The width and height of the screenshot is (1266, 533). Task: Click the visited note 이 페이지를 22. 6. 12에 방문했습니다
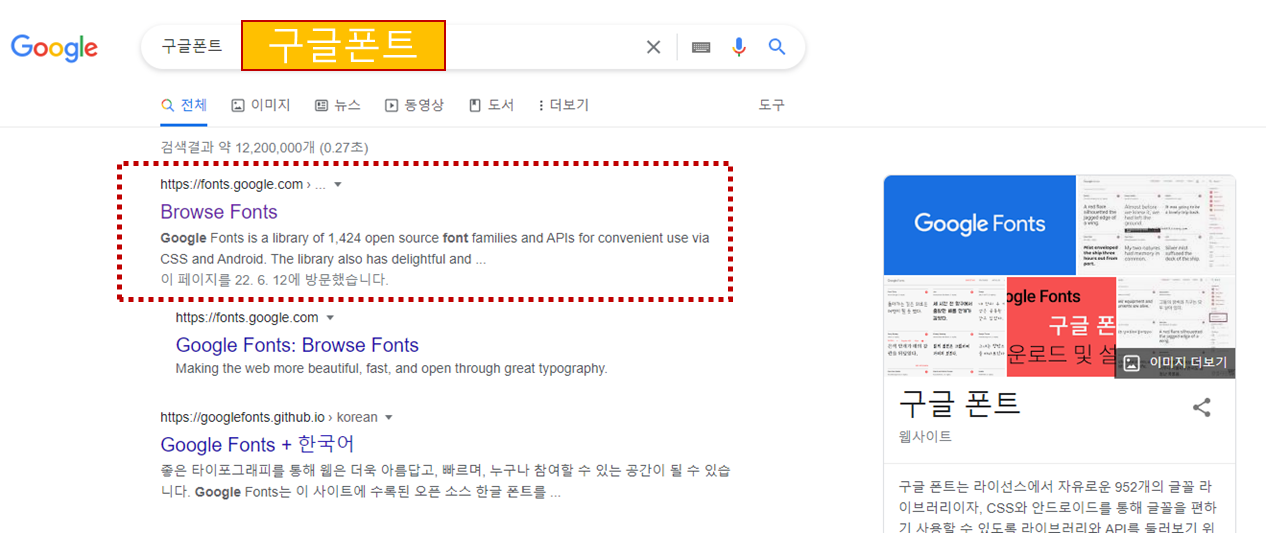(x=274, y=280)
